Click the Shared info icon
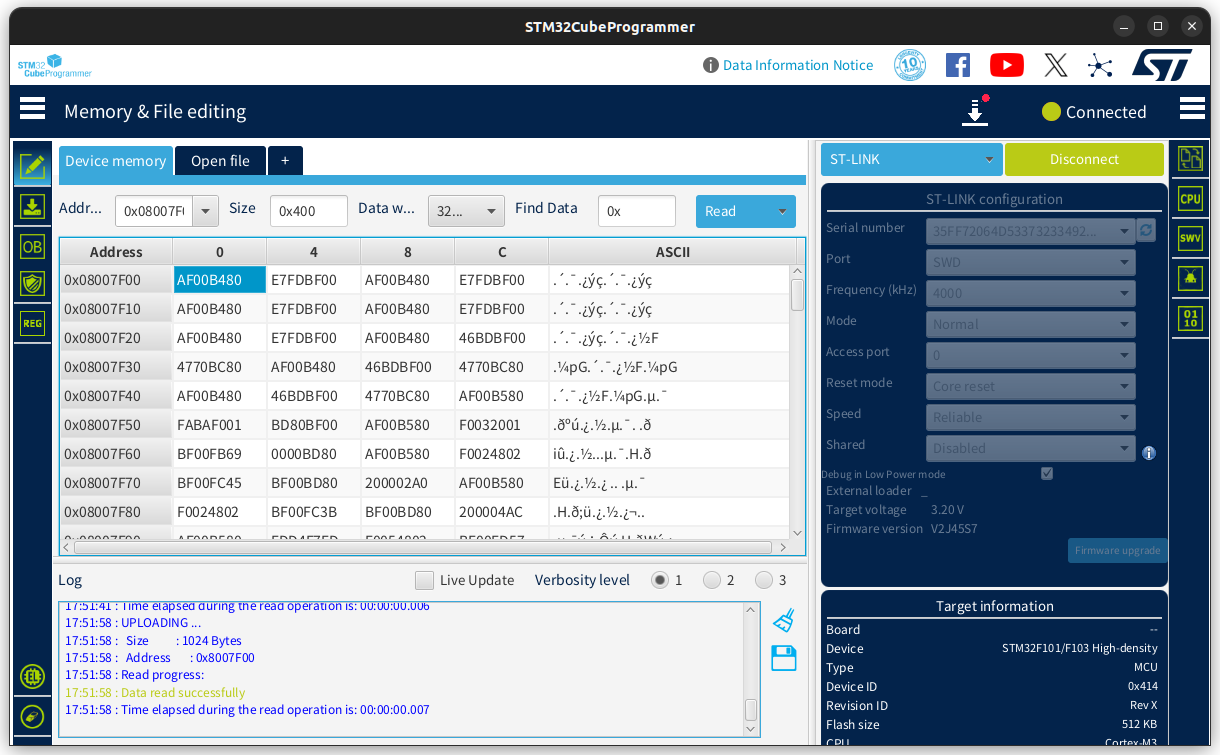The image size is (1220, 755). pyautogui.click(x=1149, y=453)
